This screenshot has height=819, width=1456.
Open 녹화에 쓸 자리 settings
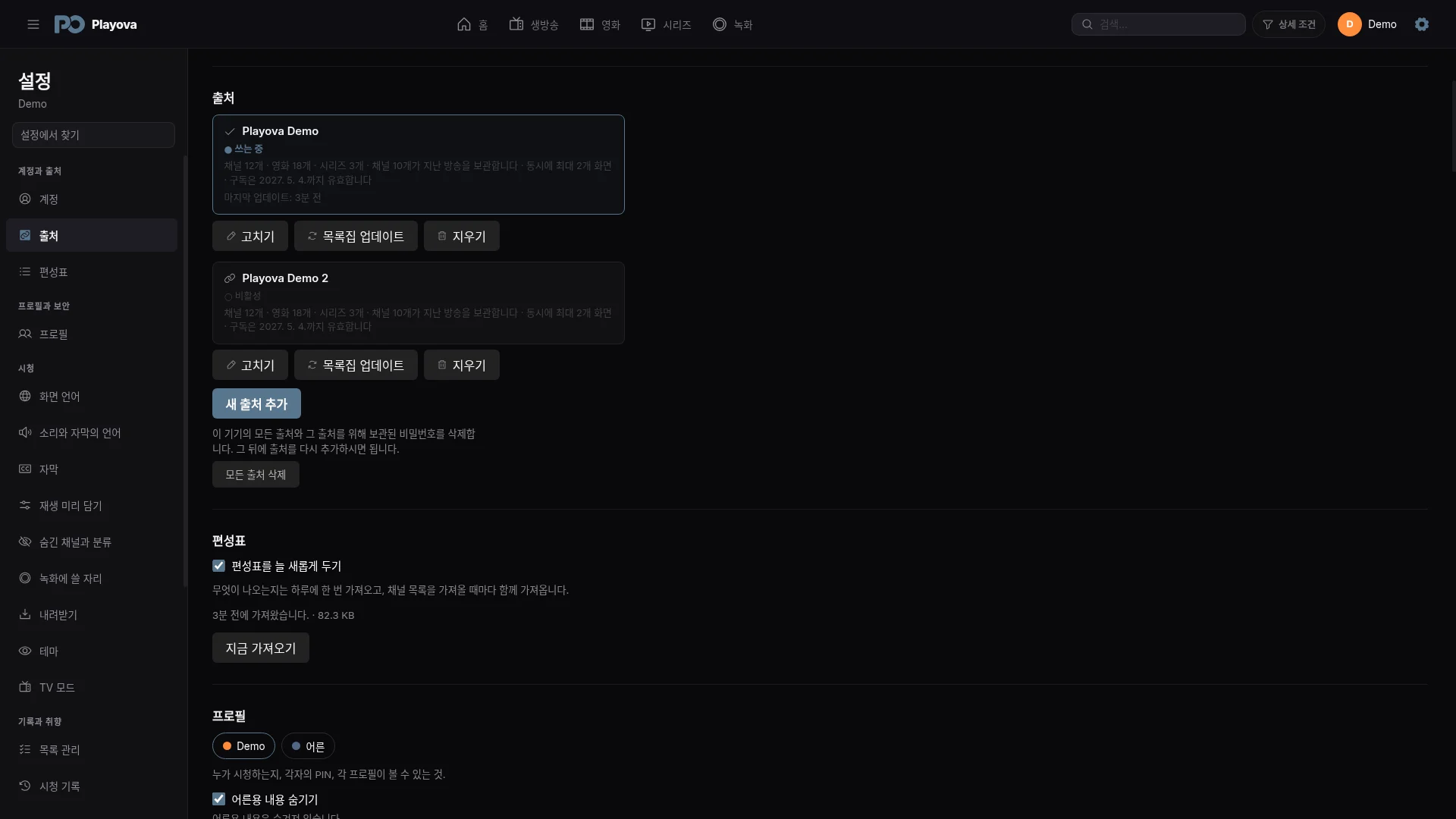coord(92,578)
